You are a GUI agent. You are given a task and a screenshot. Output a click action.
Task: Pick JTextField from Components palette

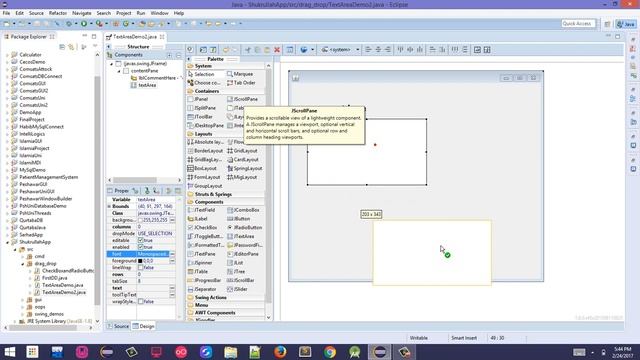(201, 210)
